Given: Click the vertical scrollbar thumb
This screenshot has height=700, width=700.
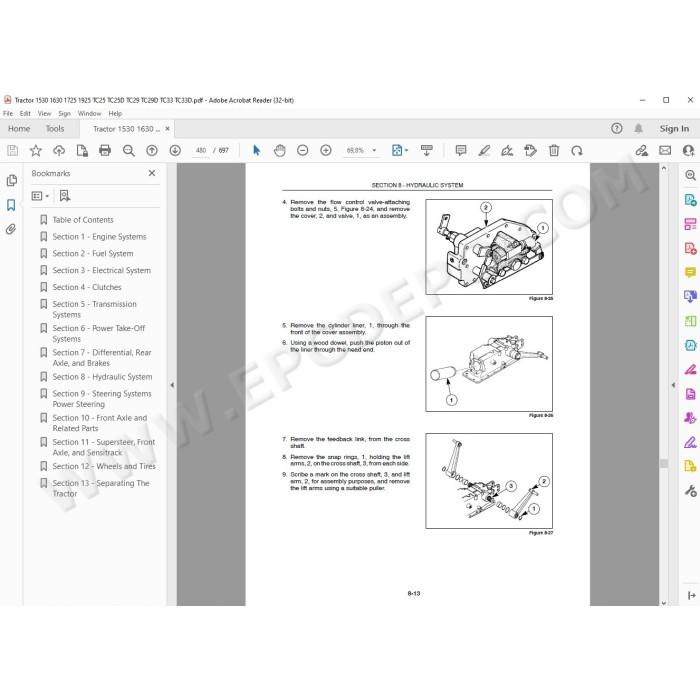Looking at the screenshot, I should (x=664, y=463).
